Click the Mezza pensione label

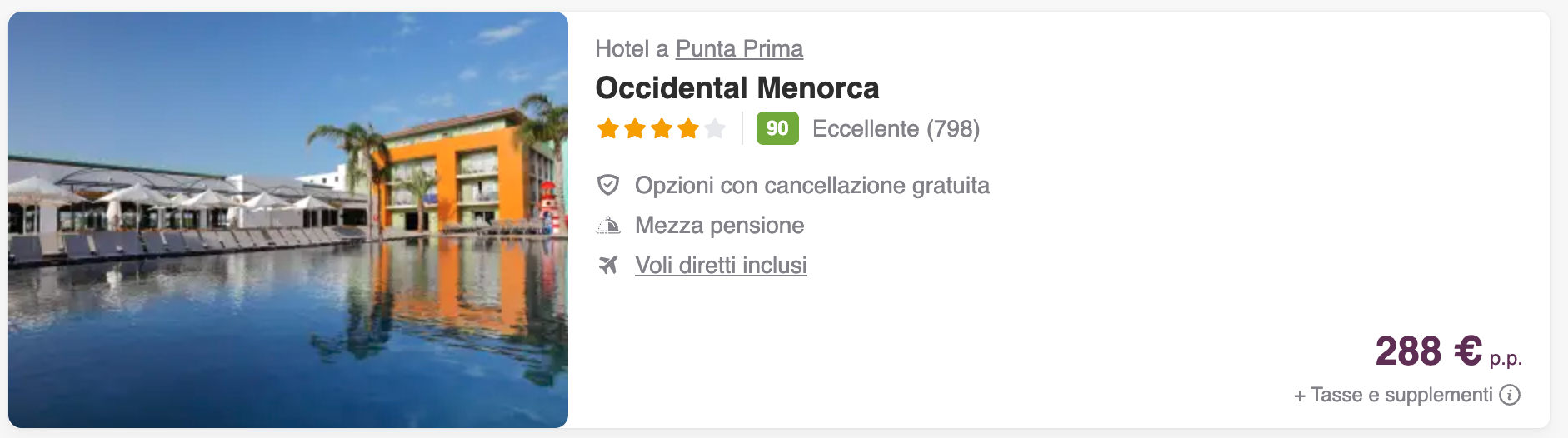720,225
